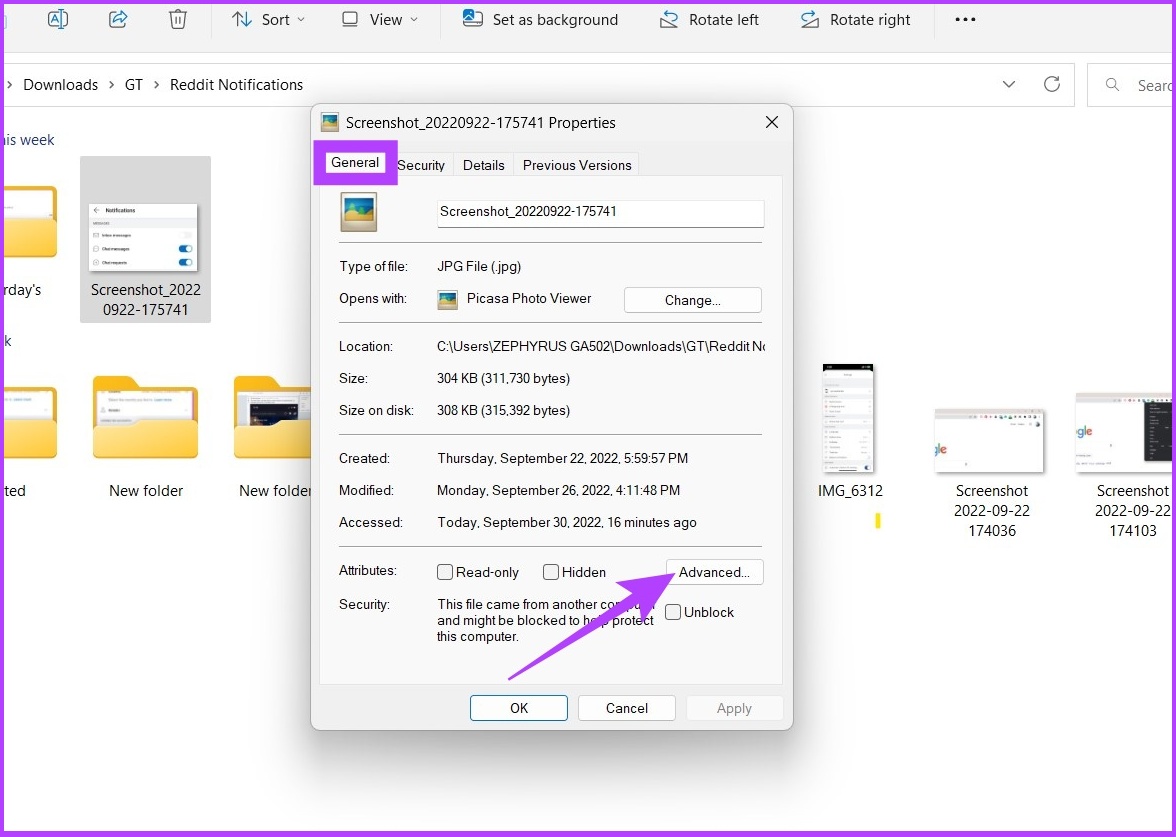
Task: Click the Change... button
Action: tap(692, 300)
